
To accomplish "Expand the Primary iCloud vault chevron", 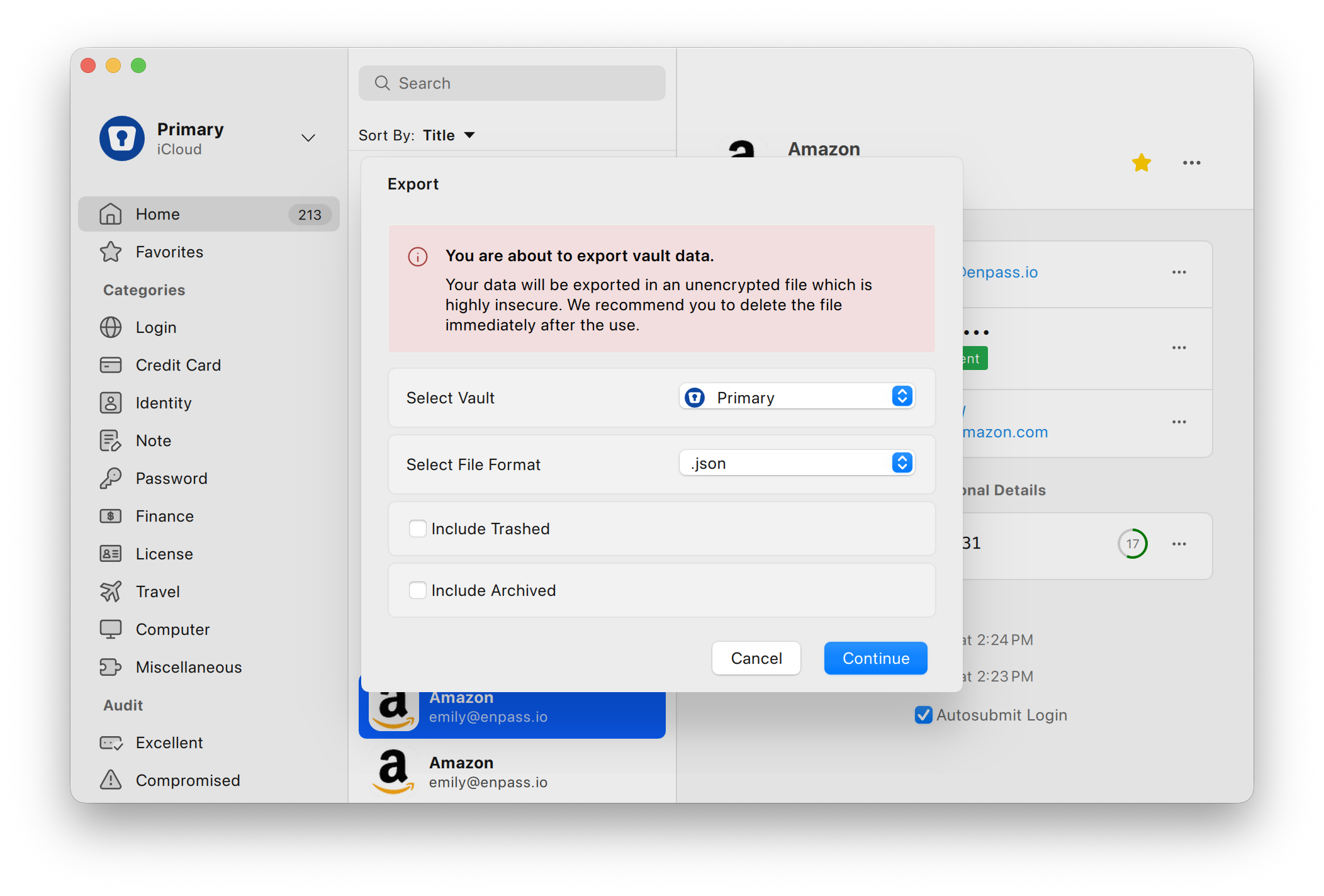I will click(x=308, y=138).
